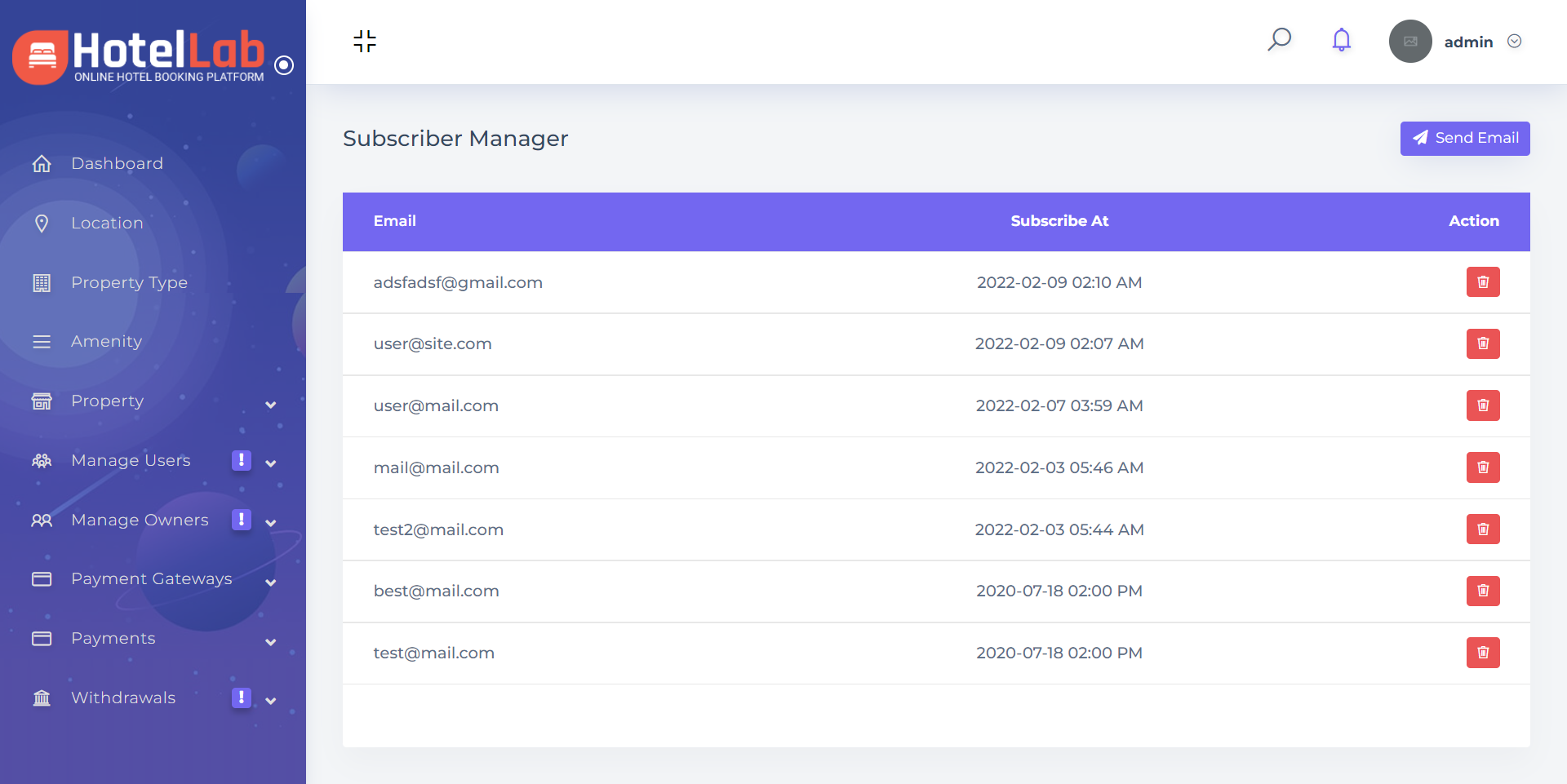Remove test2@mail.com with the trash icon
The width and height of the screenshot is (1567, 784).
tap(1482, 529)
